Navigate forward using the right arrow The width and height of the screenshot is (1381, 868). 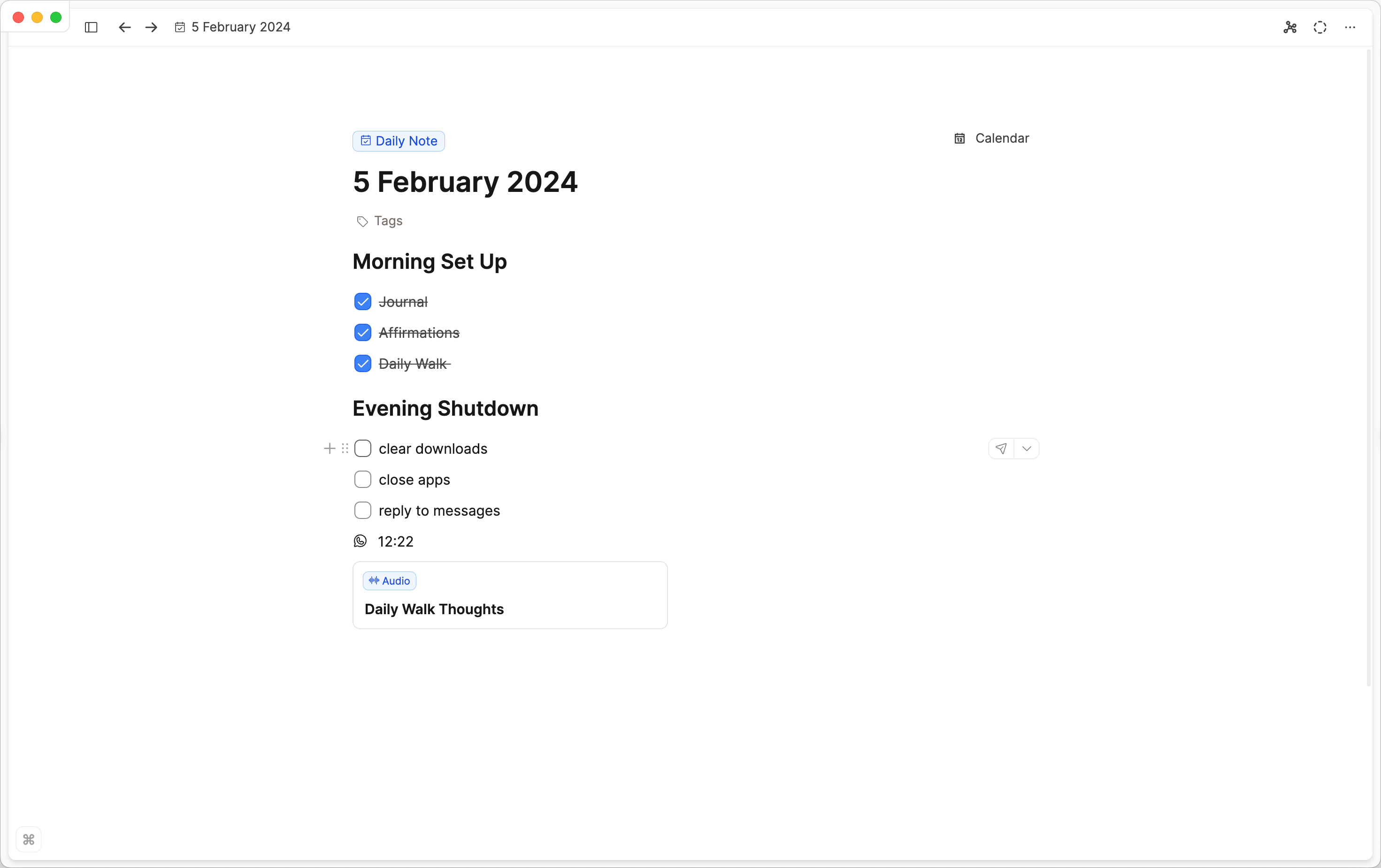point(150,27)
